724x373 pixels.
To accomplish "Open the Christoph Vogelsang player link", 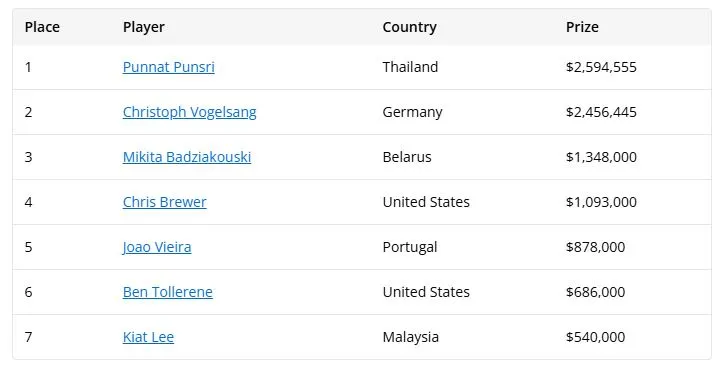I will 189,112.
